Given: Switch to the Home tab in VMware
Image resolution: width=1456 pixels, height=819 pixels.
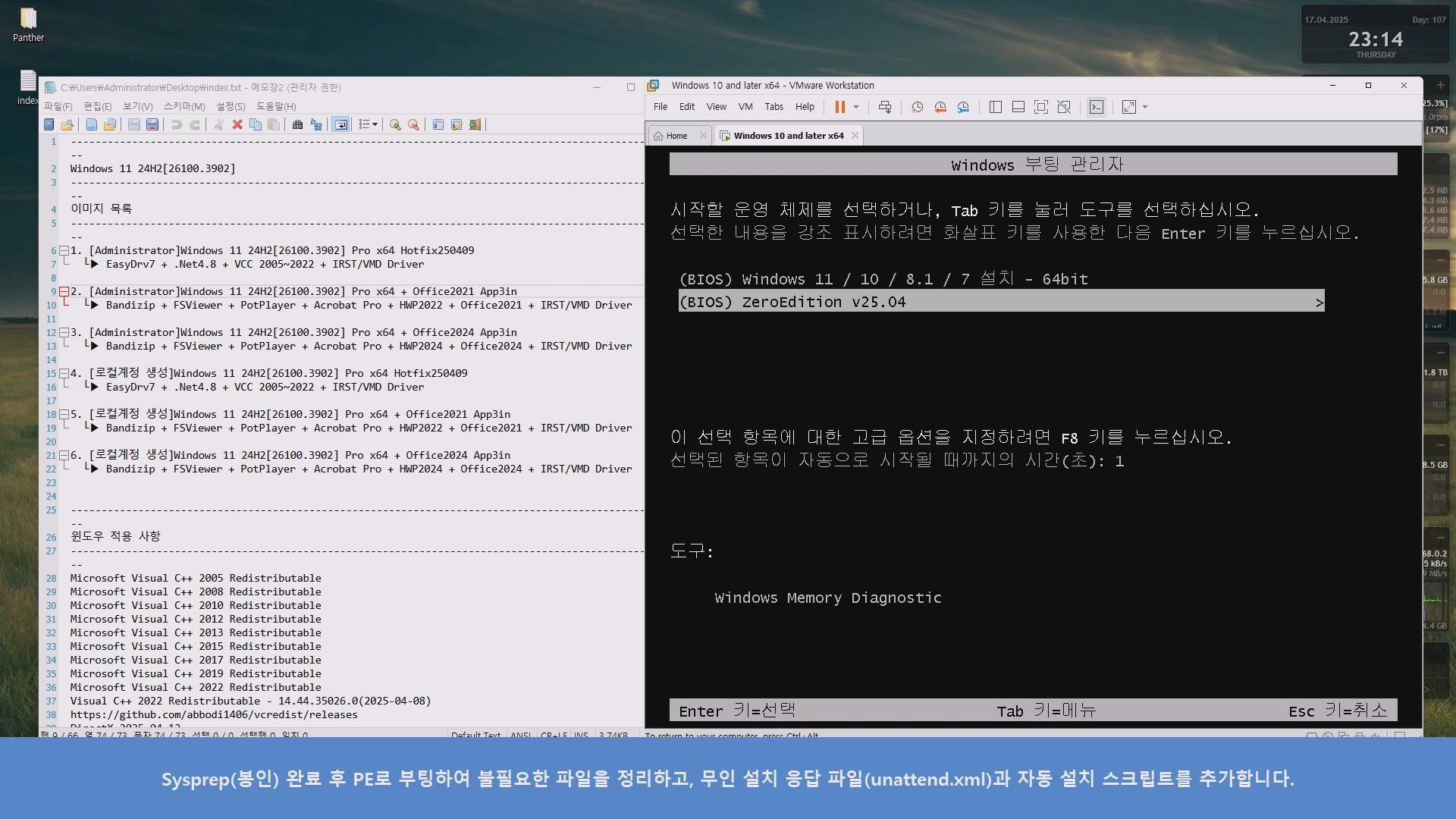Looking at the screenshot, I should [x=671, y=136].
